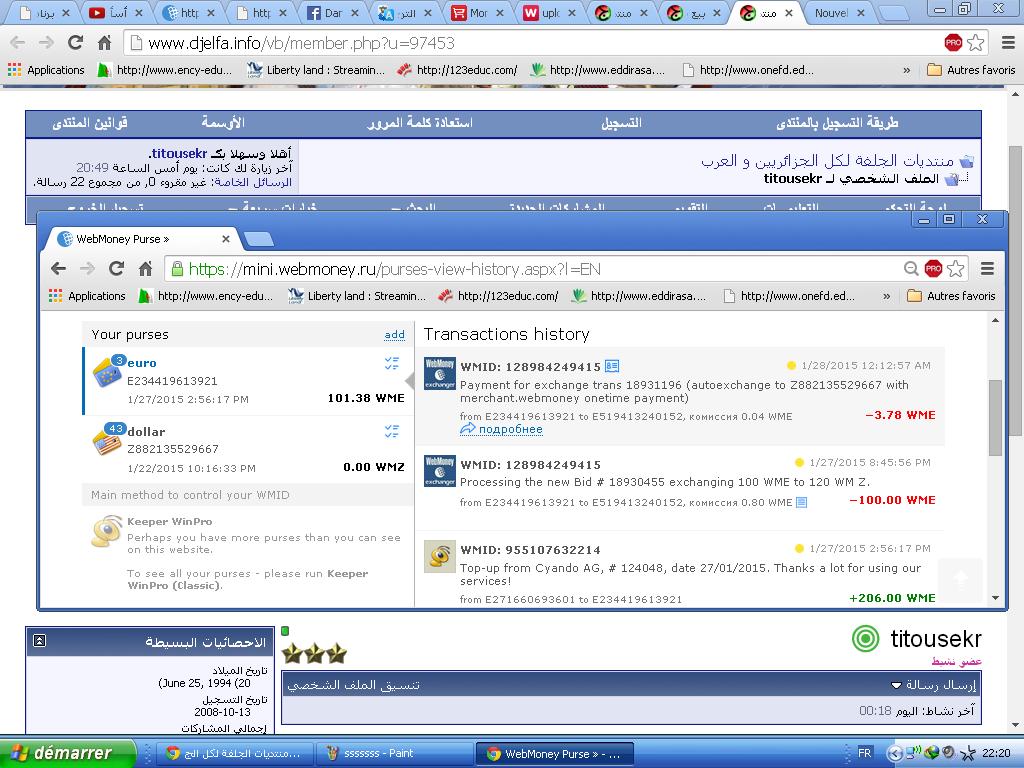
Task: Open استعادة كلمة المرور password recovery menu item
Action: [420, 122]
